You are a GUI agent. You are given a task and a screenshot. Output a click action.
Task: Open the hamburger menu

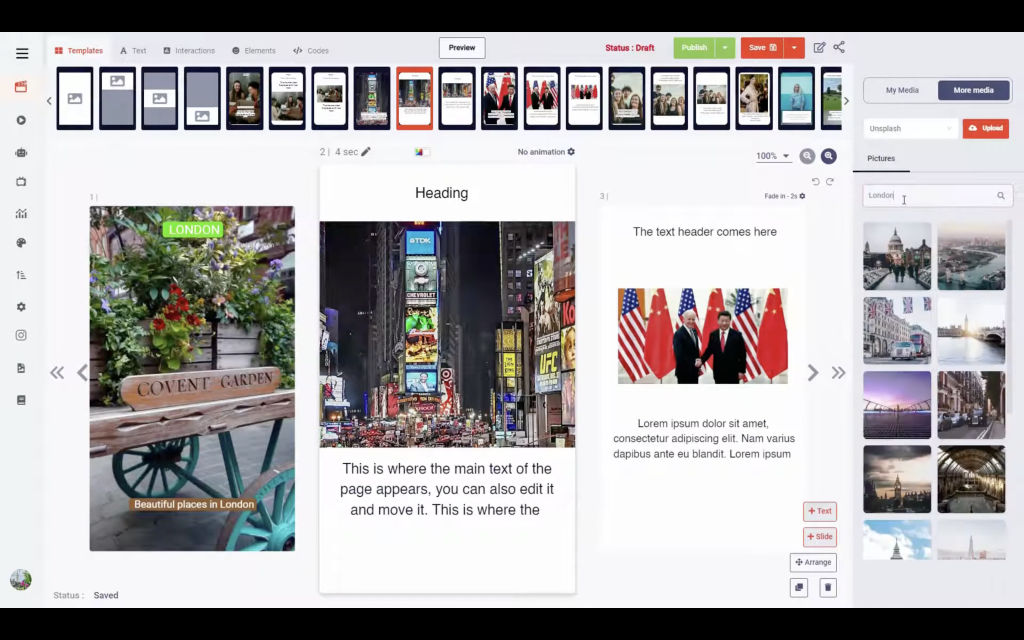point(22,53)
